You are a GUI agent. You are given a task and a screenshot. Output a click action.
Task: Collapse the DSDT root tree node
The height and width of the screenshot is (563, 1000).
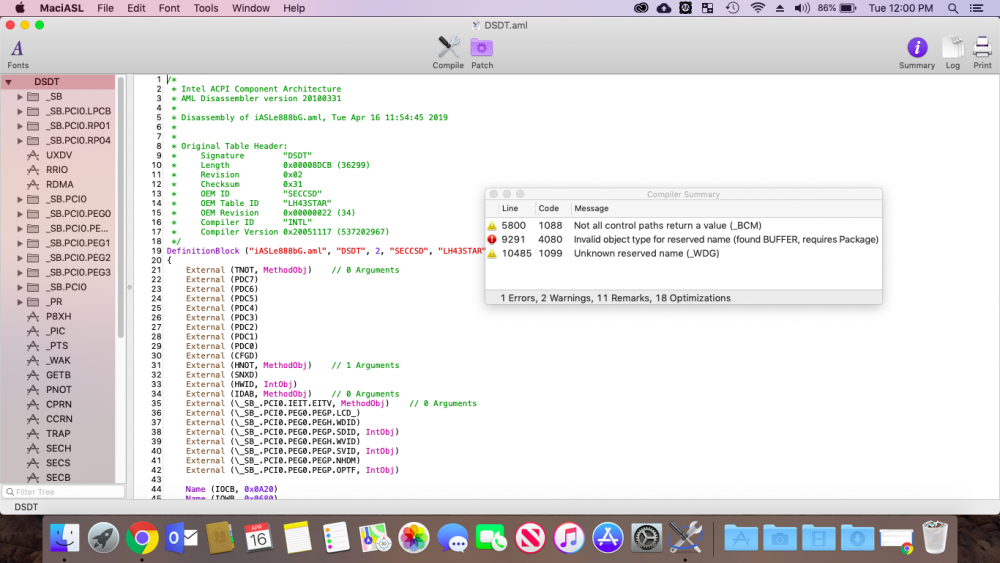click(8, 82)
